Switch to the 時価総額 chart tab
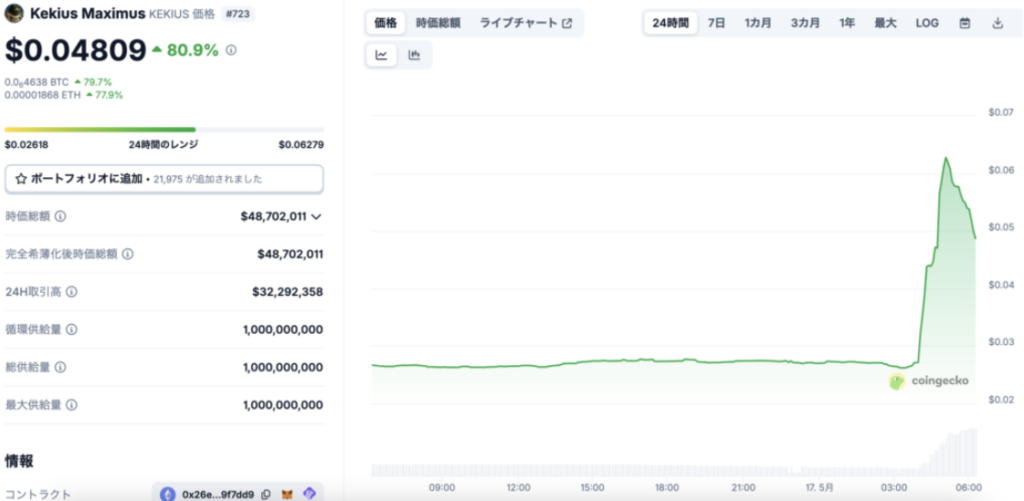Screen dimensions: 1024x501 [x=438, y=23]
